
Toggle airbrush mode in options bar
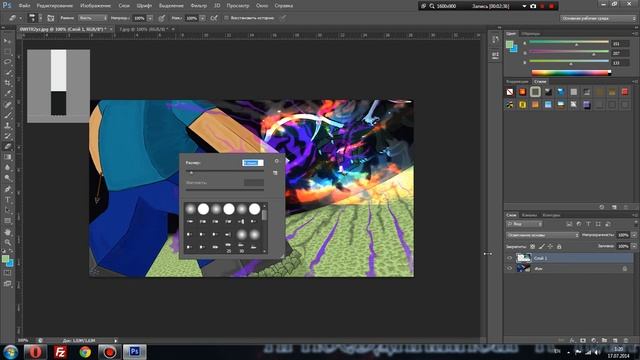(214, 18)
